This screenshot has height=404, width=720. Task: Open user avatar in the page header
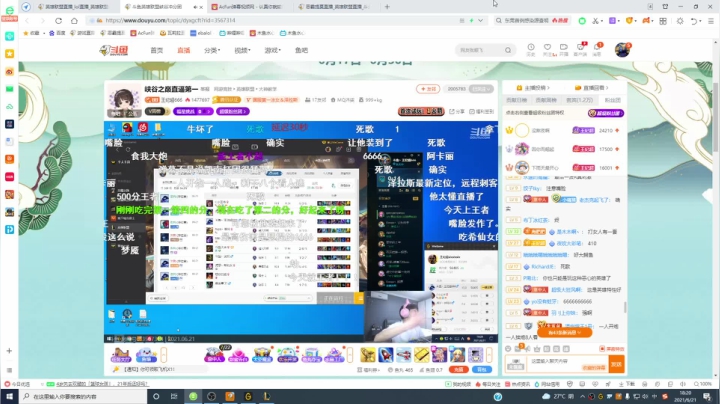[x=623, y=50]
